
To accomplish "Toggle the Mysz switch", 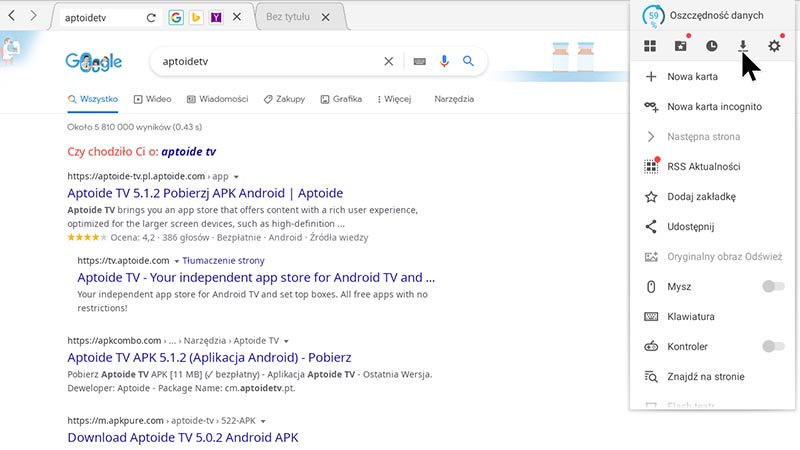I will pyautogui.click(x=773, y=286).
